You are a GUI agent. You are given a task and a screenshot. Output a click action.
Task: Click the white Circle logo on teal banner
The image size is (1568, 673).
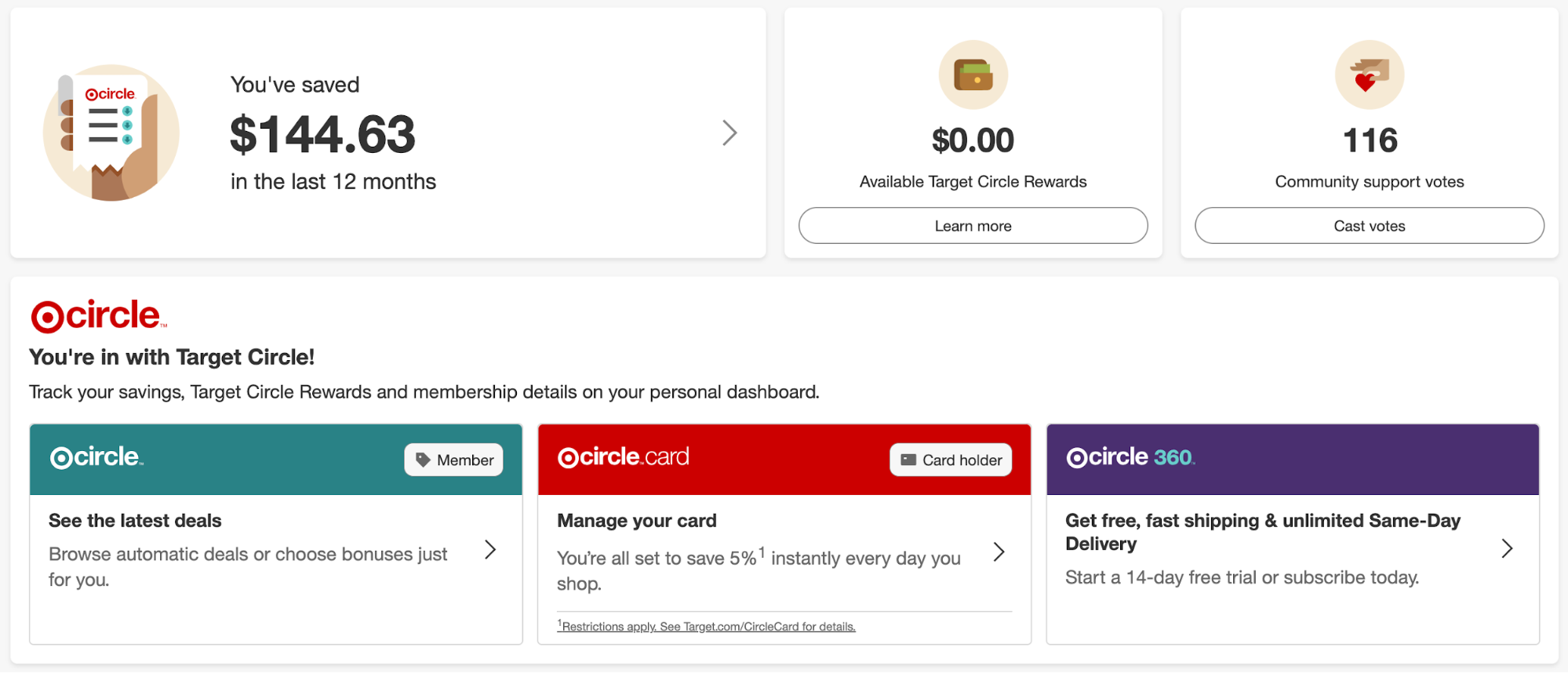(96, 457)
